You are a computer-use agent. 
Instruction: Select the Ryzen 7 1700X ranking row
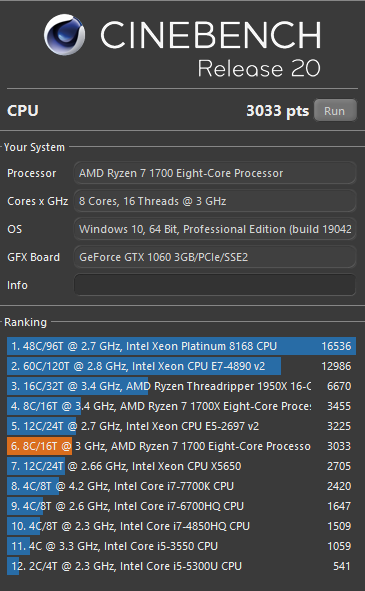click(181, 406)
